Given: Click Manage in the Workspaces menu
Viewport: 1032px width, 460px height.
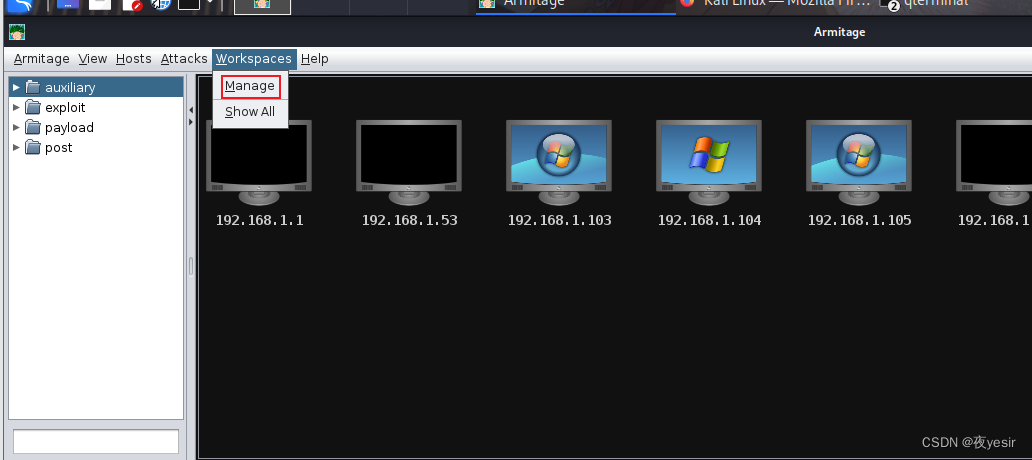Looking at the screenshot, I should click(249, 86).
